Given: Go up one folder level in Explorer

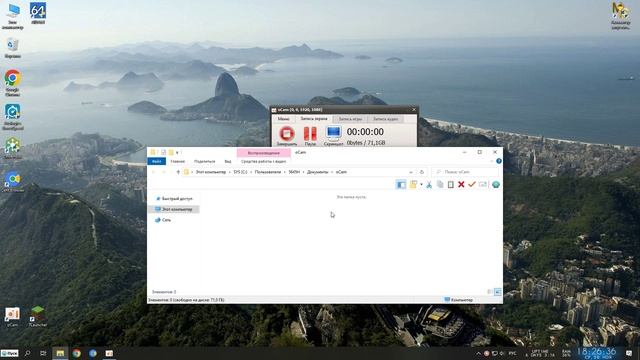Looking at the screenshot, I should pyautogui.click(x=178, y=172).
